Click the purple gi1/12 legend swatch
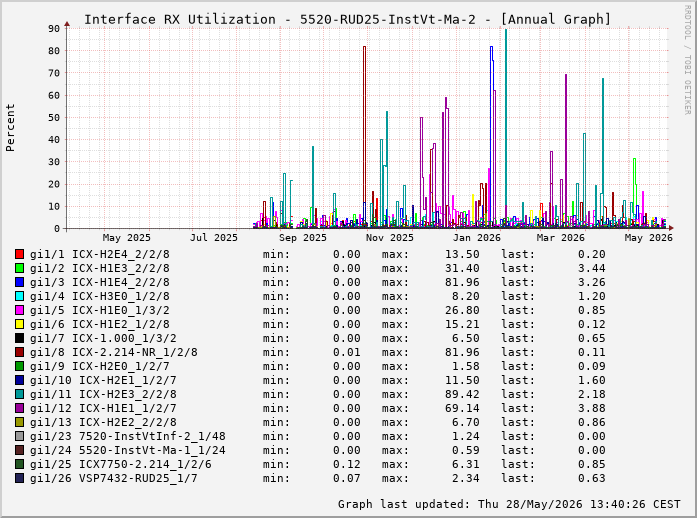697x518 pixels. (19, 408)
